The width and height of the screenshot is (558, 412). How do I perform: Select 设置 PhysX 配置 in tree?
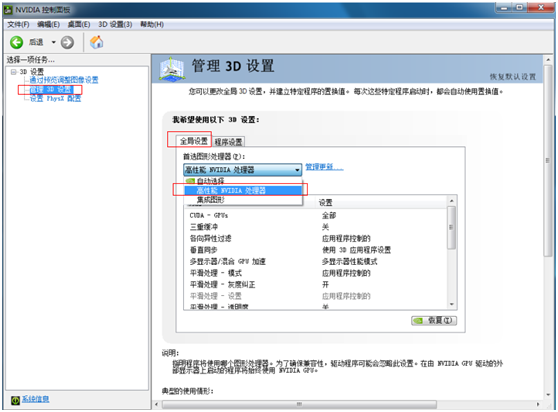[x=55, y=98]
